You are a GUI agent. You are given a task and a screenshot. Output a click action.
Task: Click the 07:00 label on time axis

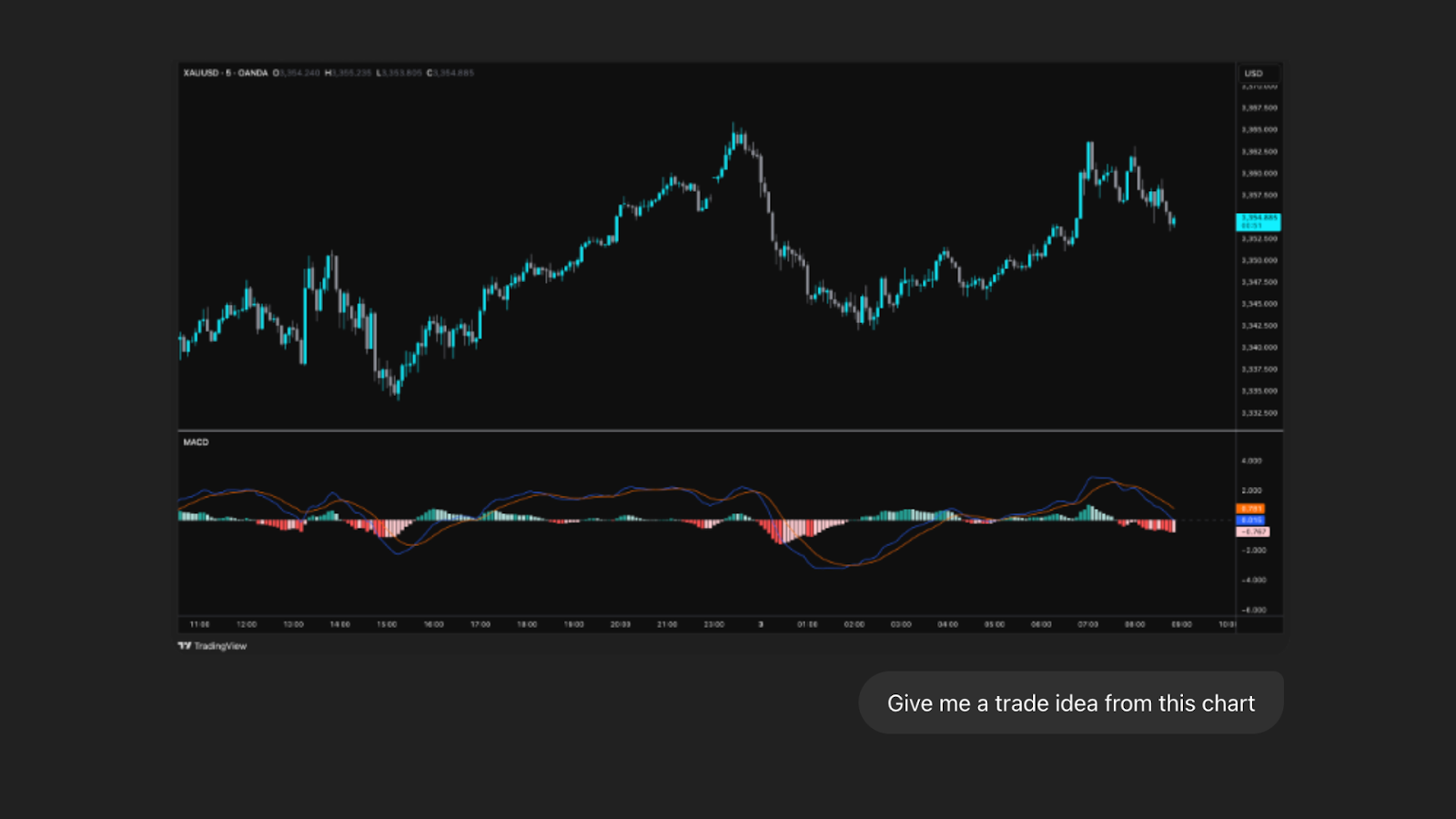pyautogui.click(x=1087, y=625)
